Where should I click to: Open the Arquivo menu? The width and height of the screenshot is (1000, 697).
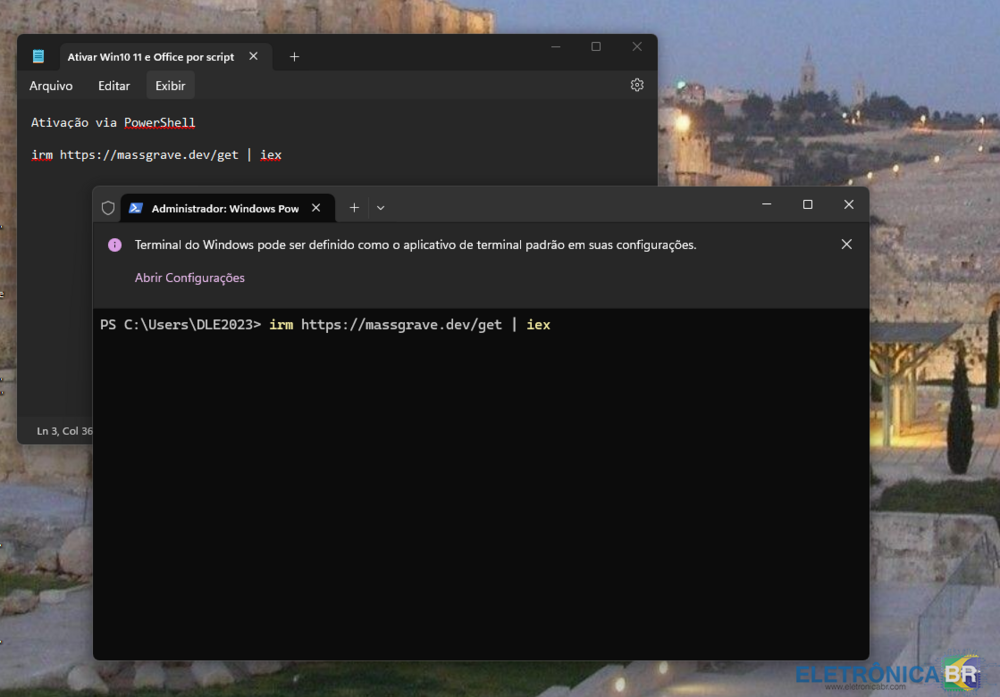[x=51, y=86]
